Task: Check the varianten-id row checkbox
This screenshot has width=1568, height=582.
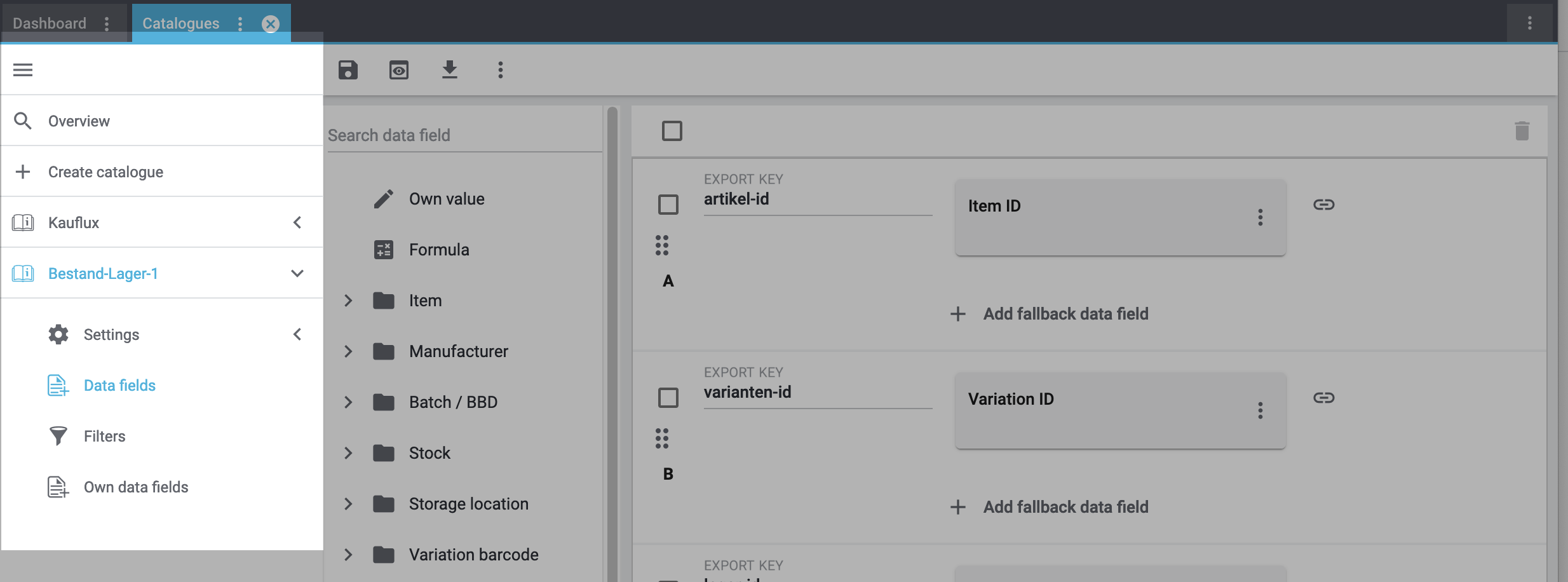Action: point(668,398)
